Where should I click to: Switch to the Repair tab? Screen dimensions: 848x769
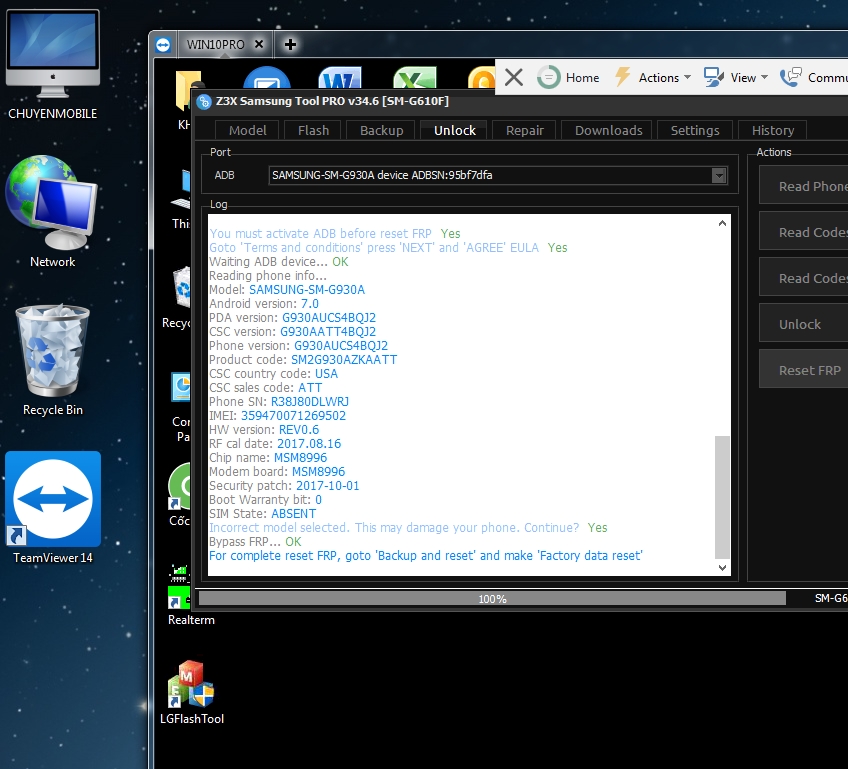pos(524,130)
